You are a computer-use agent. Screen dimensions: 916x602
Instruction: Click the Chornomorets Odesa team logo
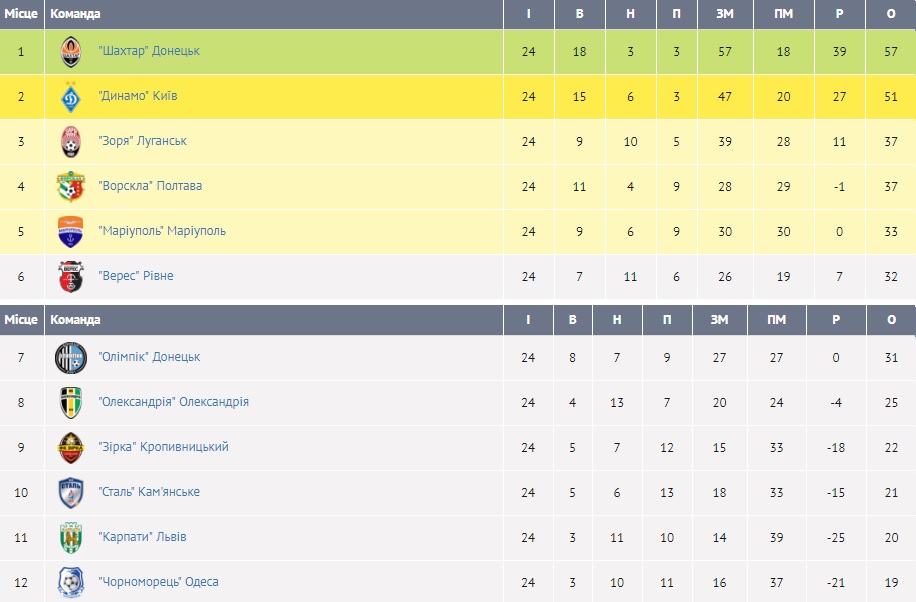[70, 582]
